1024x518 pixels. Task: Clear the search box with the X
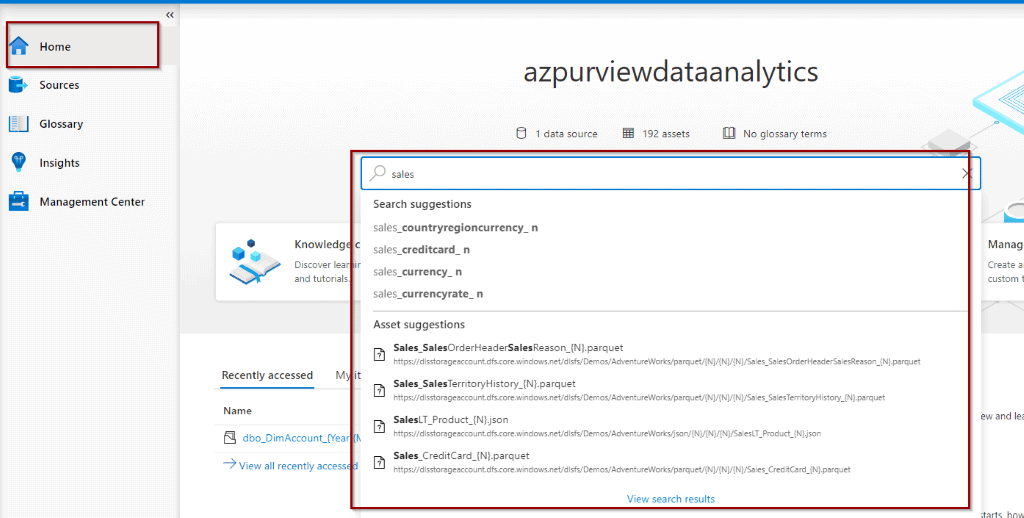pos(967,173)
